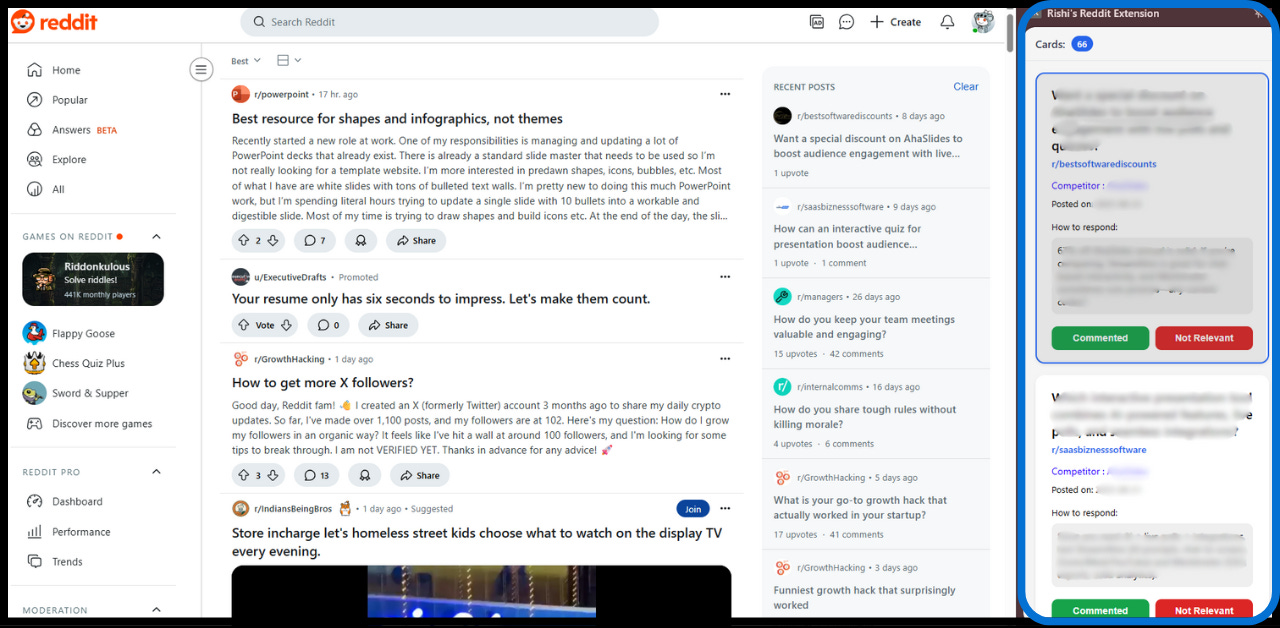Open the Riddonkulous game card

tap(93, 279)
